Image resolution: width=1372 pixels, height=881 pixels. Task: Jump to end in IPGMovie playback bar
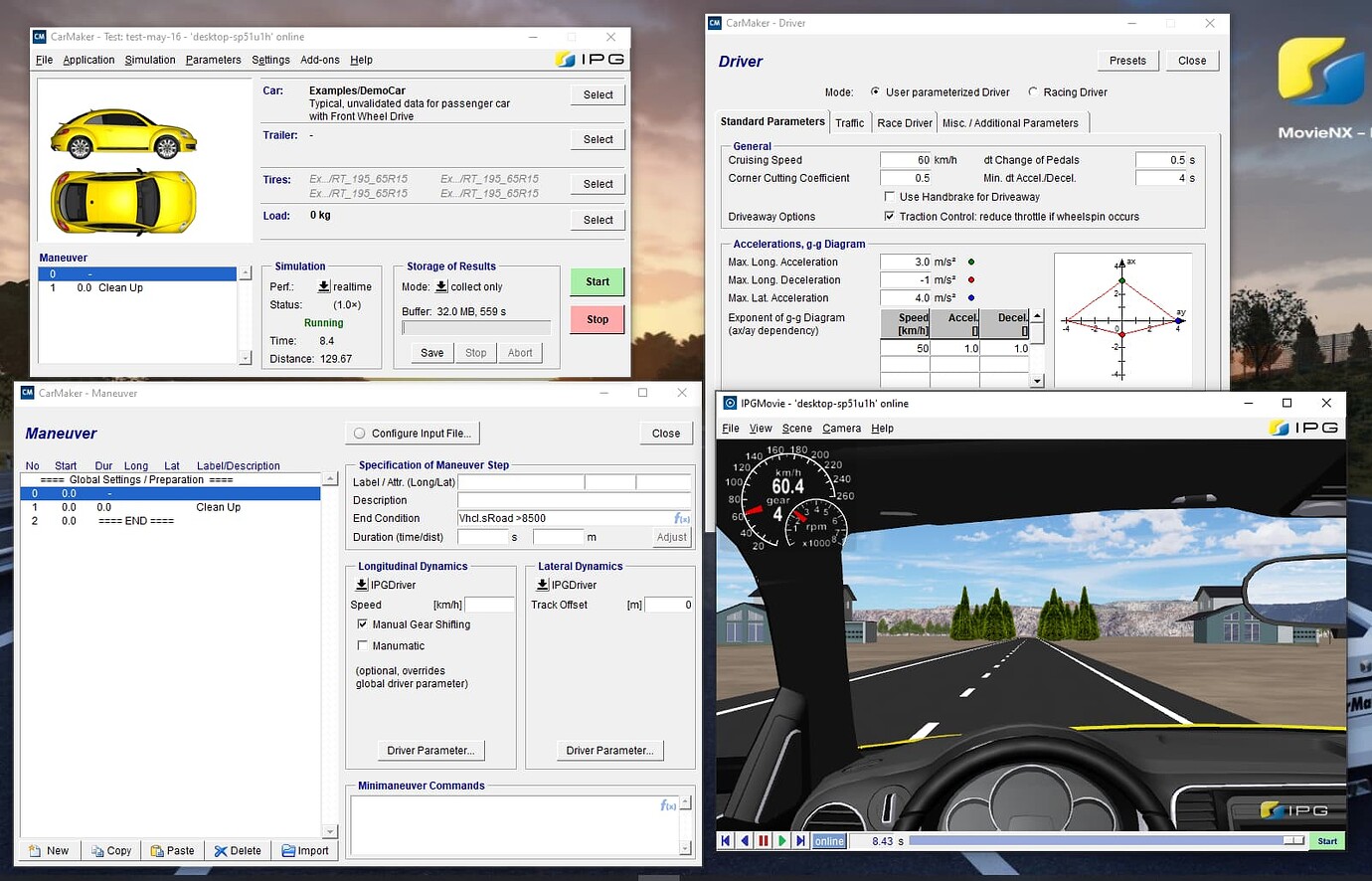pyautogui.click(x=801, y=841)
